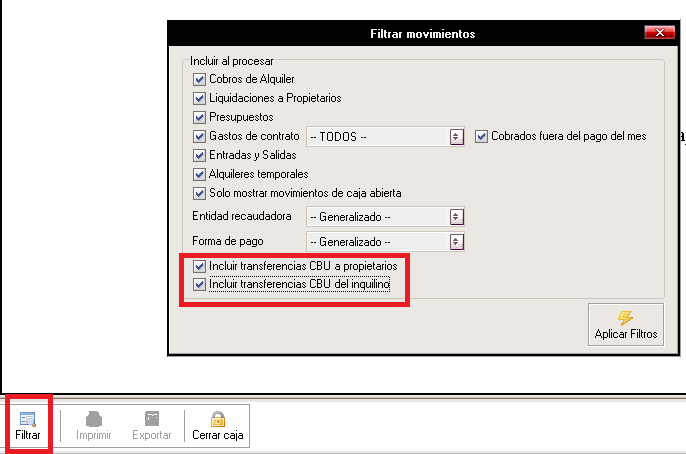Toggle Liquidaciones a Propietarios checkbox

[x=199, y=98]
